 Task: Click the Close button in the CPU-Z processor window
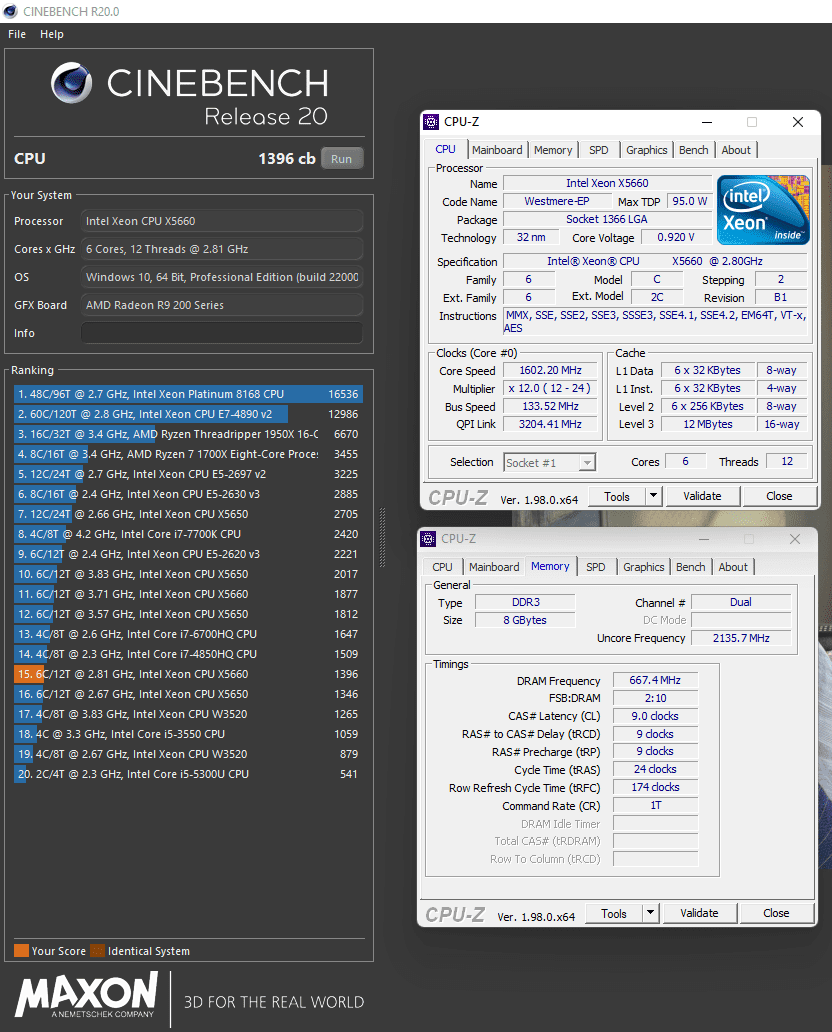[x=779, y=496]
